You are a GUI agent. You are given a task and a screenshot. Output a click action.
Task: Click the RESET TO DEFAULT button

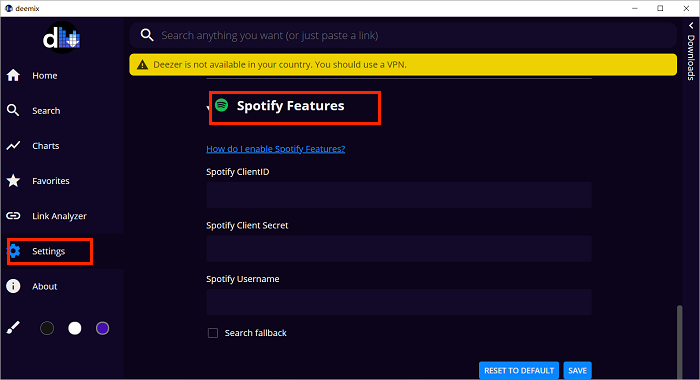[x=519, y=371]
